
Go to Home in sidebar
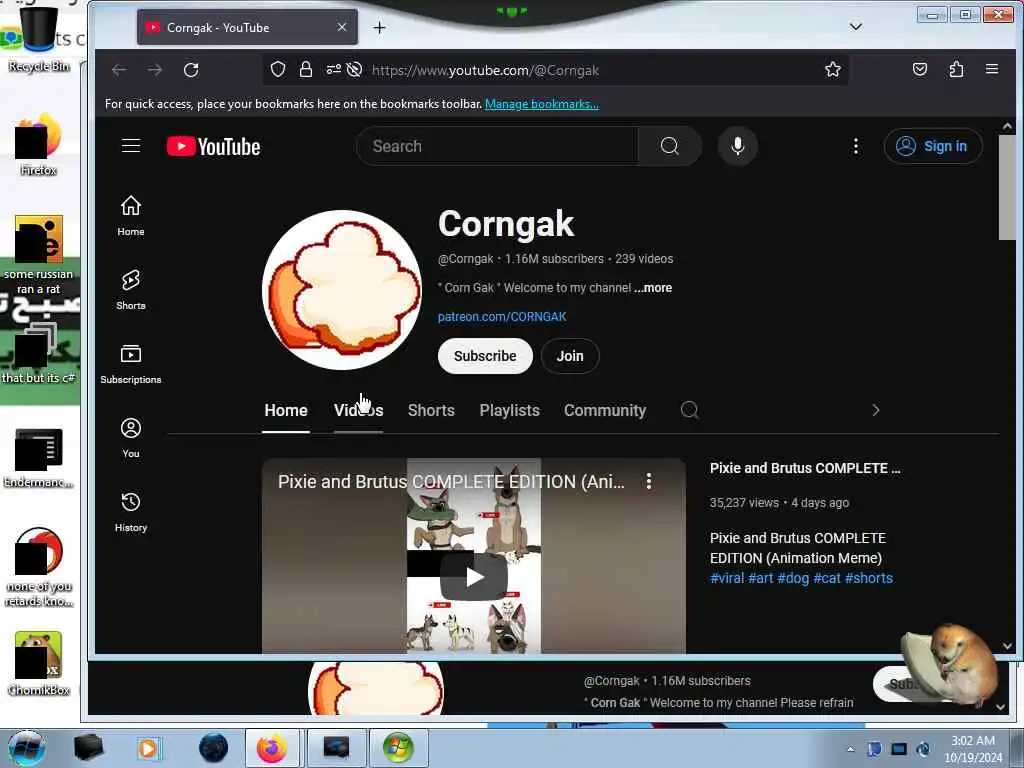pos(131,216)
